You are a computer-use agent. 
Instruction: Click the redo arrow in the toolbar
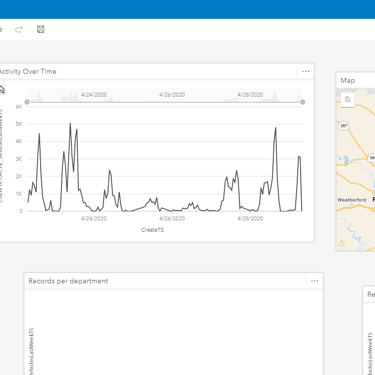(x=19, y=29)
